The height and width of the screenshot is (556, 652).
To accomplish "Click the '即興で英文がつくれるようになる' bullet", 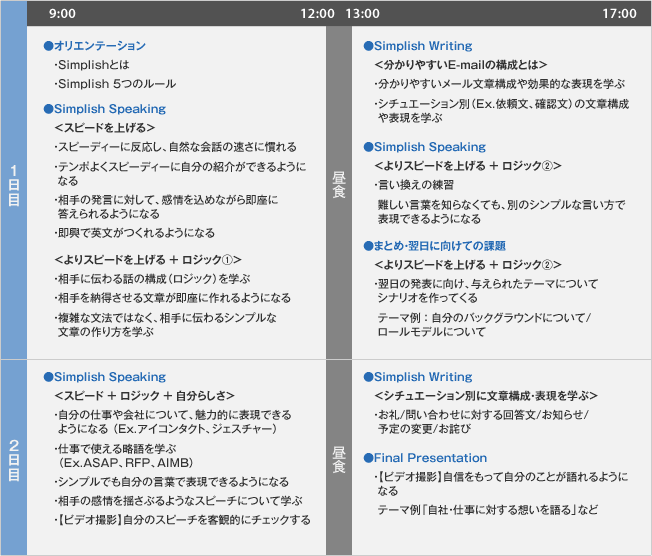I will coord(134,232).
